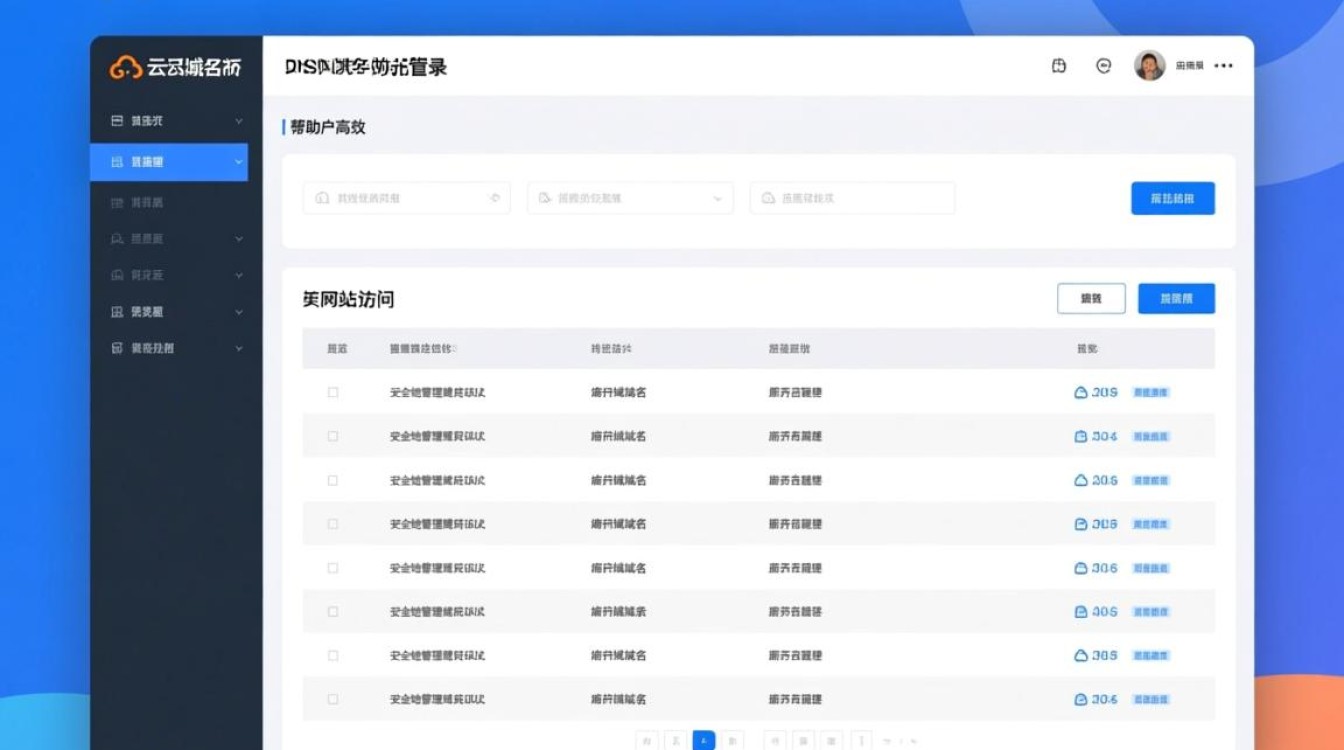This screenshot has height=750, width=1344.
Task: Click the blue action link in the second row
Action: pyautogui.click(x=1150, y=436)
